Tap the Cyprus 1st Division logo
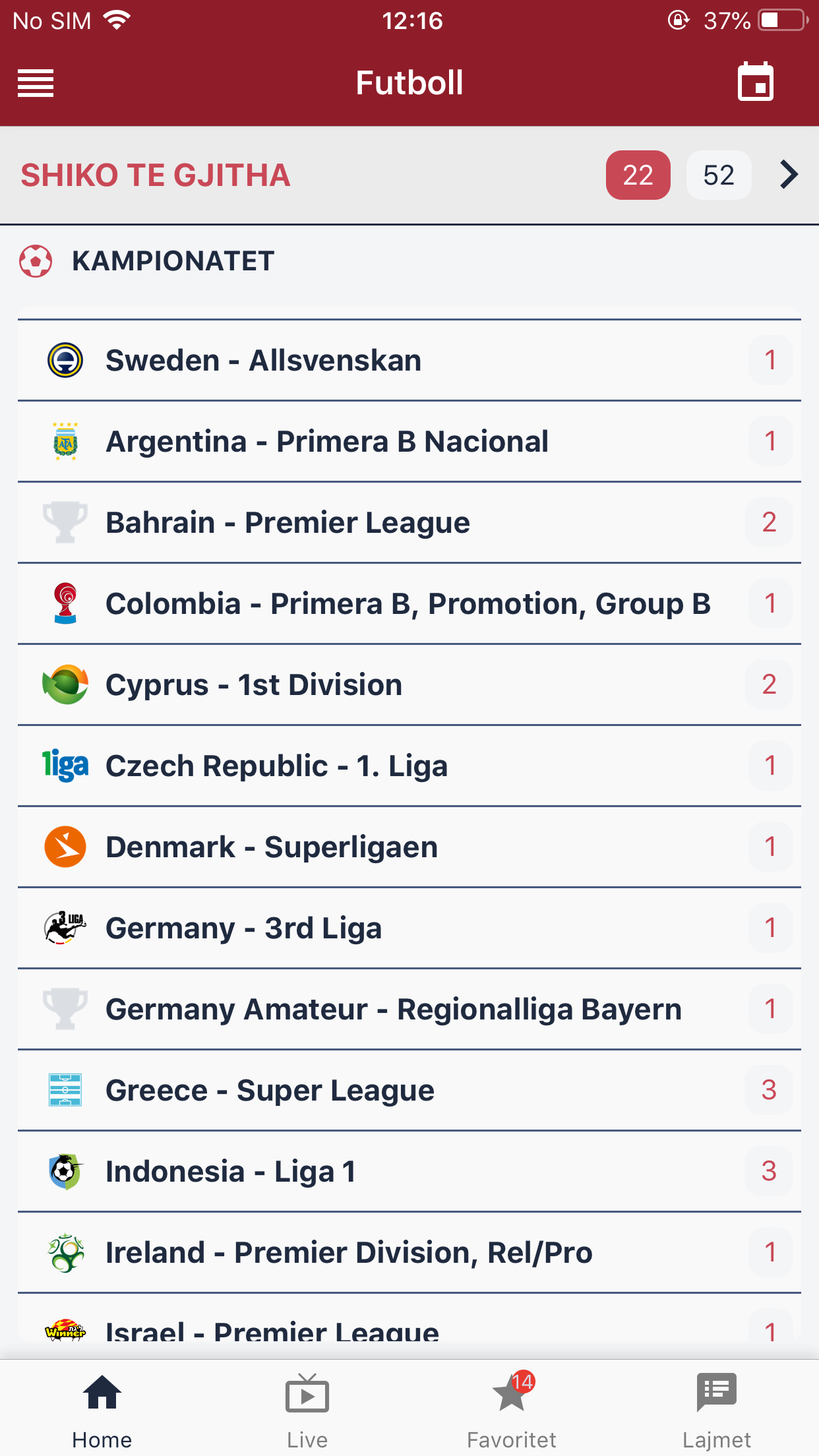Image resolution: width=819 pixels, height=1456 pixels. 65,684
